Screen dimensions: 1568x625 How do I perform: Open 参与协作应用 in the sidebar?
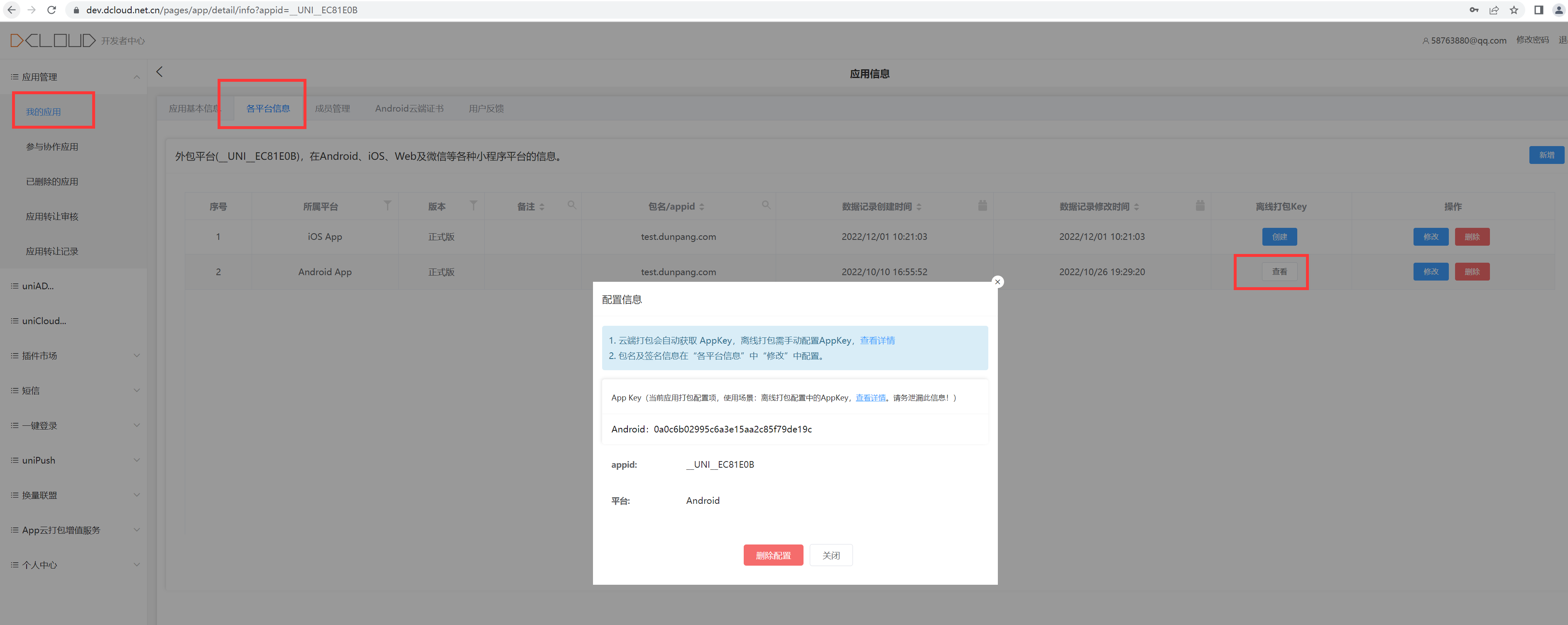pos(52,146)
